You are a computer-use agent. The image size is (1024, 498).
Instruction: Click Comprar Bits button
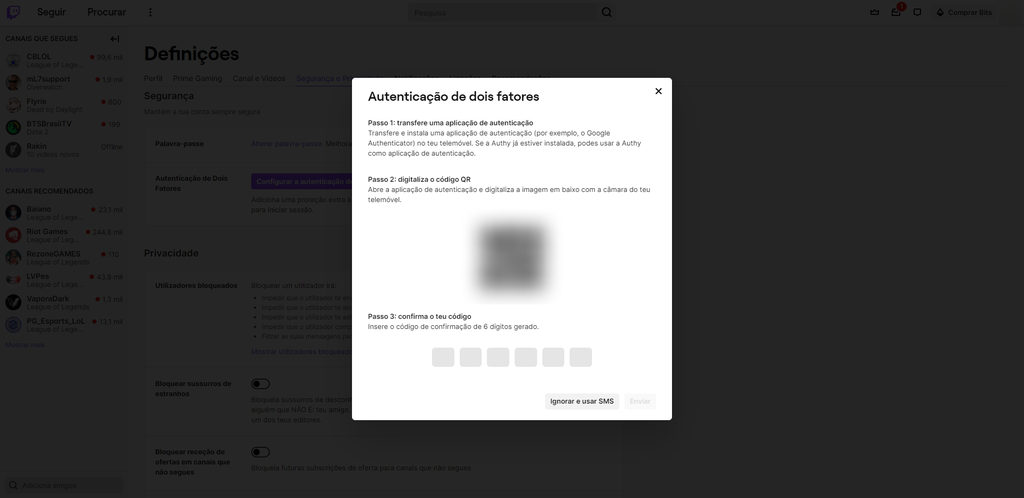[964, 12]
